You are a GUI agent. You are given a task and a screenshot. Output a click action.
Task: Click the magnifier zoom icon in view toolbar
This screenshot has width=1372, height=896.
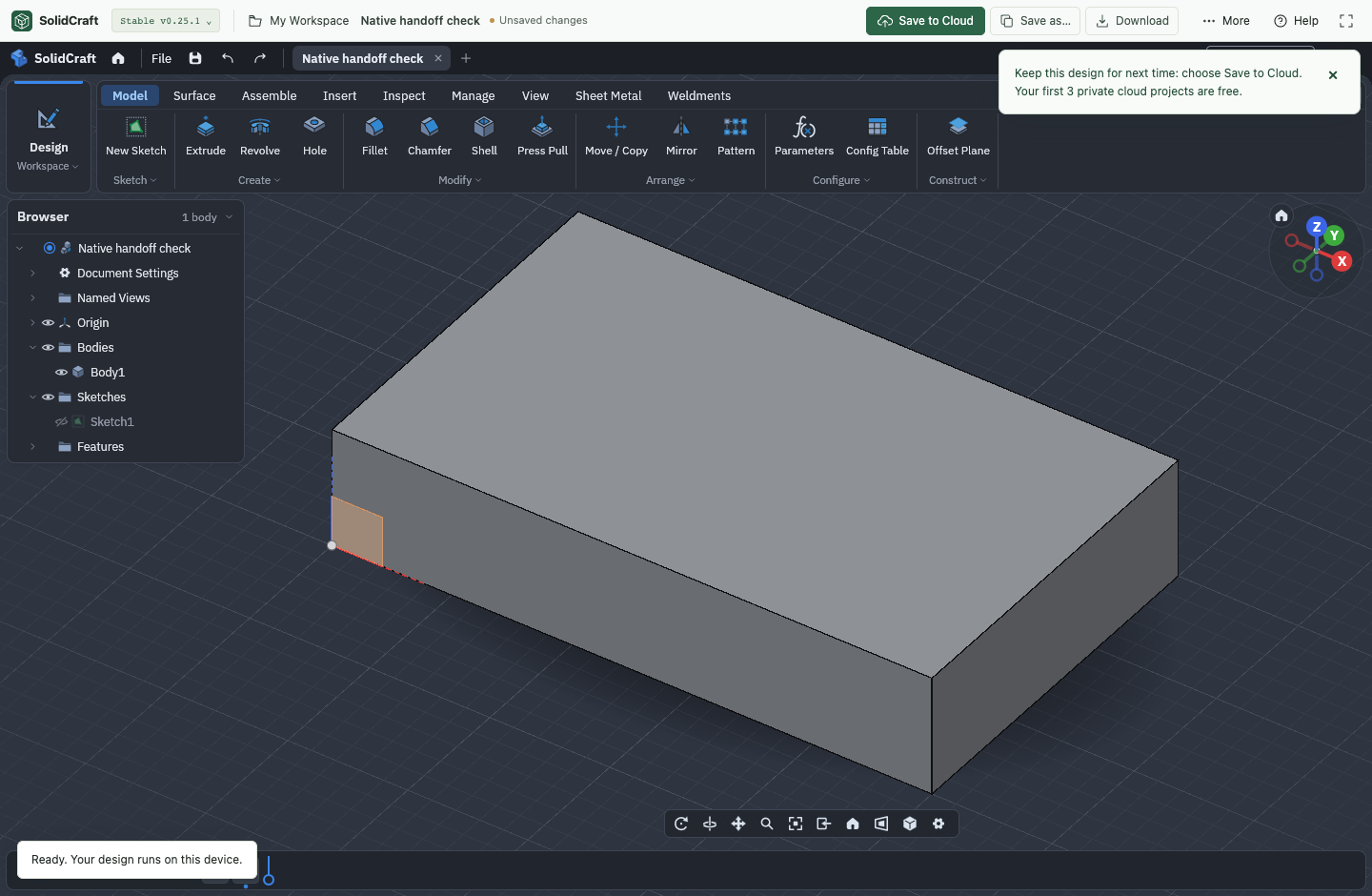pyautogui.click(x=767, y=824)
